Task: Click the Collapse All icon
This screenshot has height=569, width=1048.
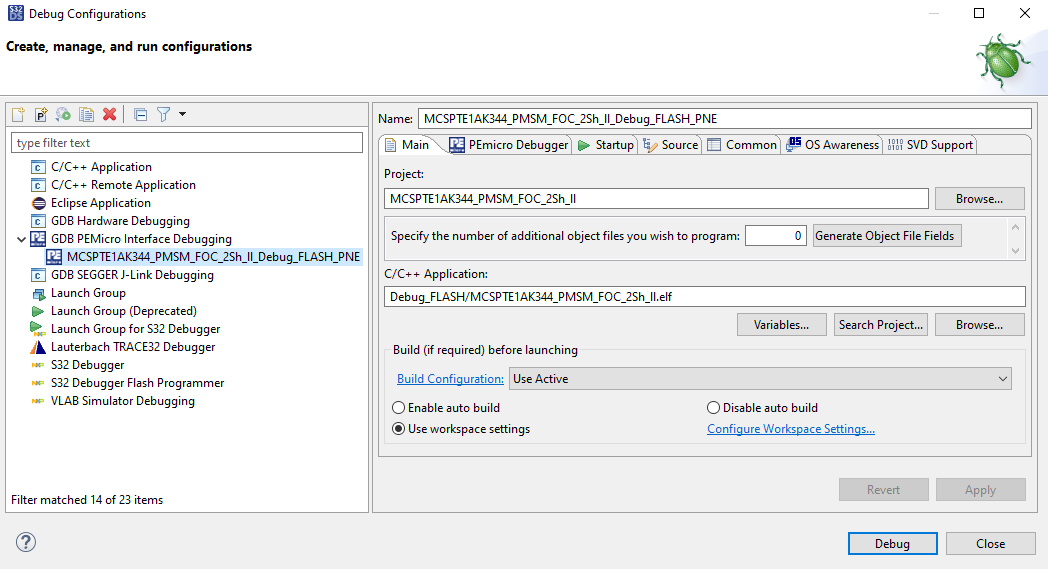Action: click(x=140, y=115)
